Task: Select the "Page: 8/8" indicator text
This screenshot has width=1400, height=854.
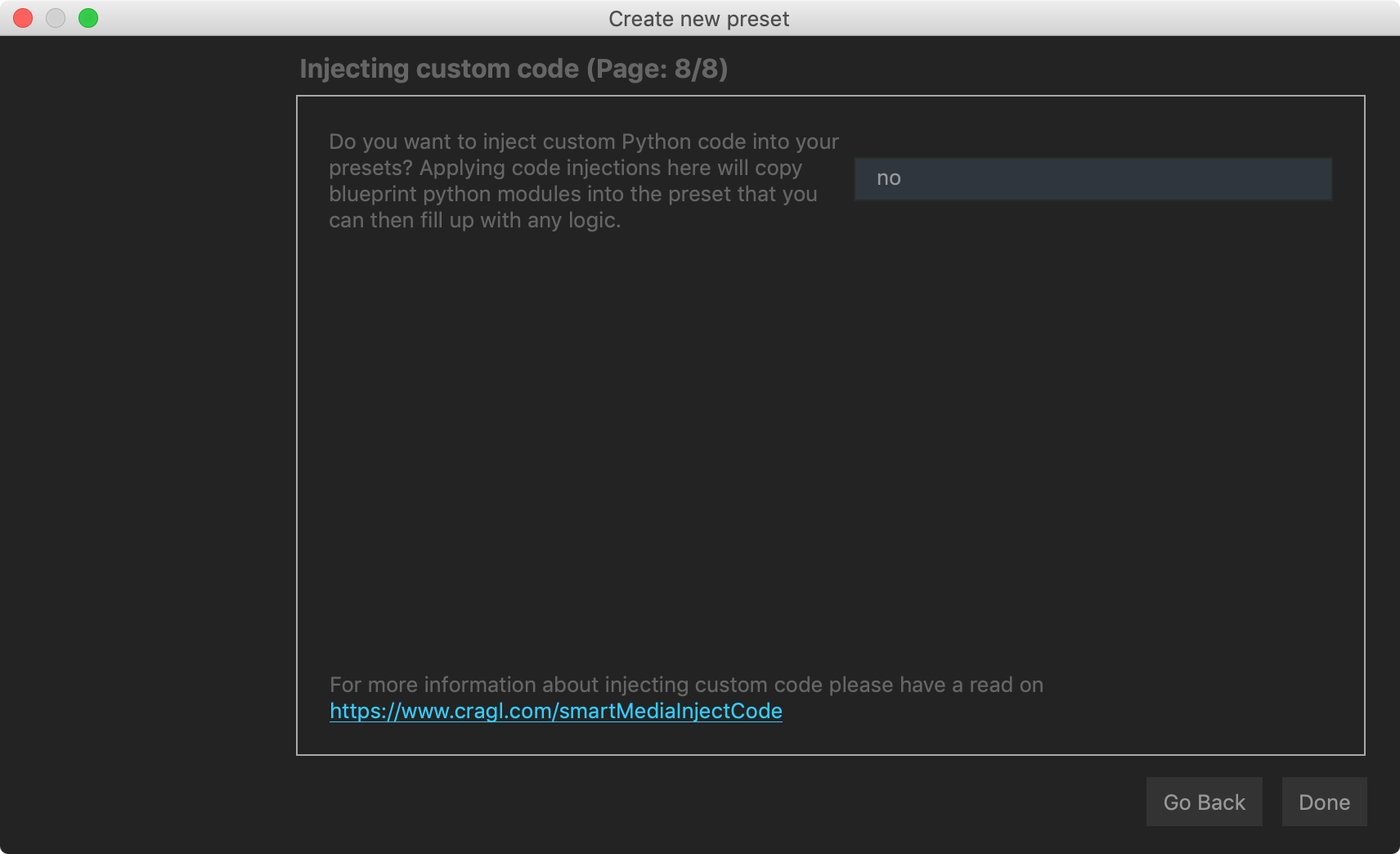Action: tap(657, 69)
